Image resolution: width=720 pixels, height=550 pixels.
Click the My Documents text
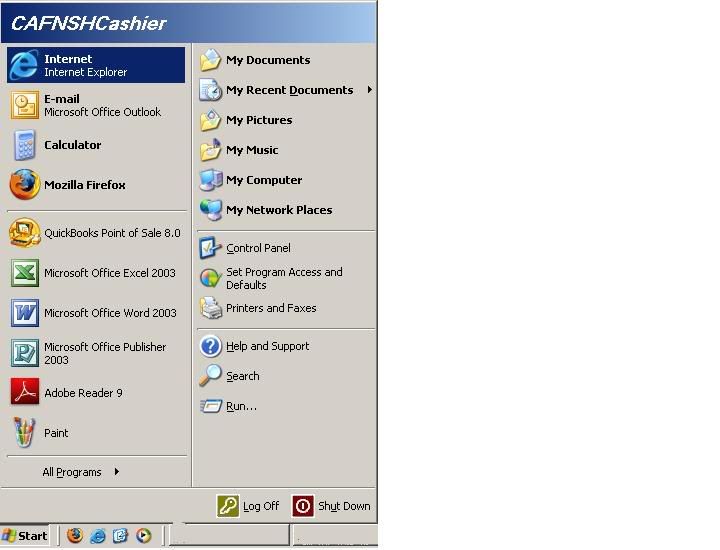click(x=268, y=60)
